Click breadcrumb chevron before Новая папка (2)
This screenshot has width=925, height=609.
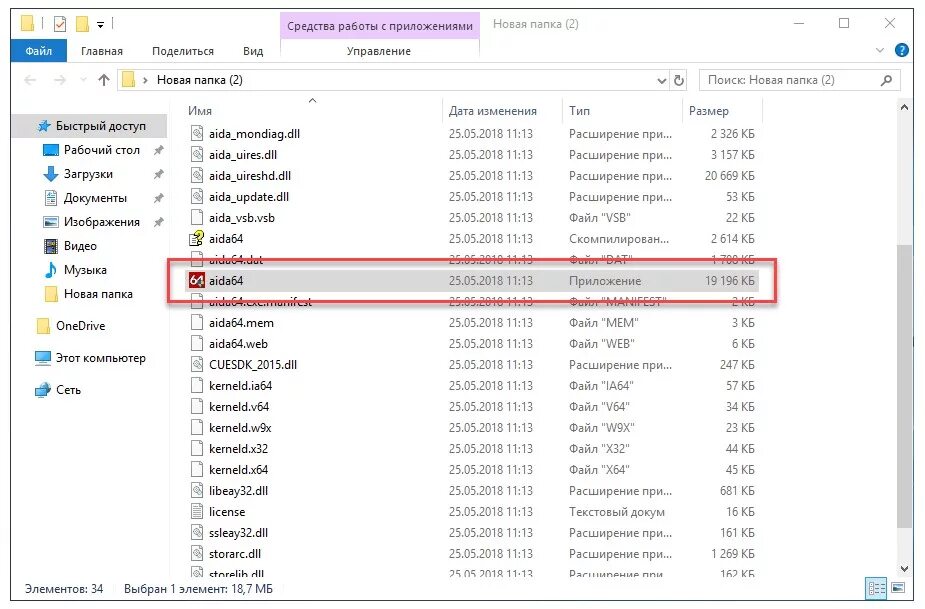pyautogui.click(x=145, y=80)
